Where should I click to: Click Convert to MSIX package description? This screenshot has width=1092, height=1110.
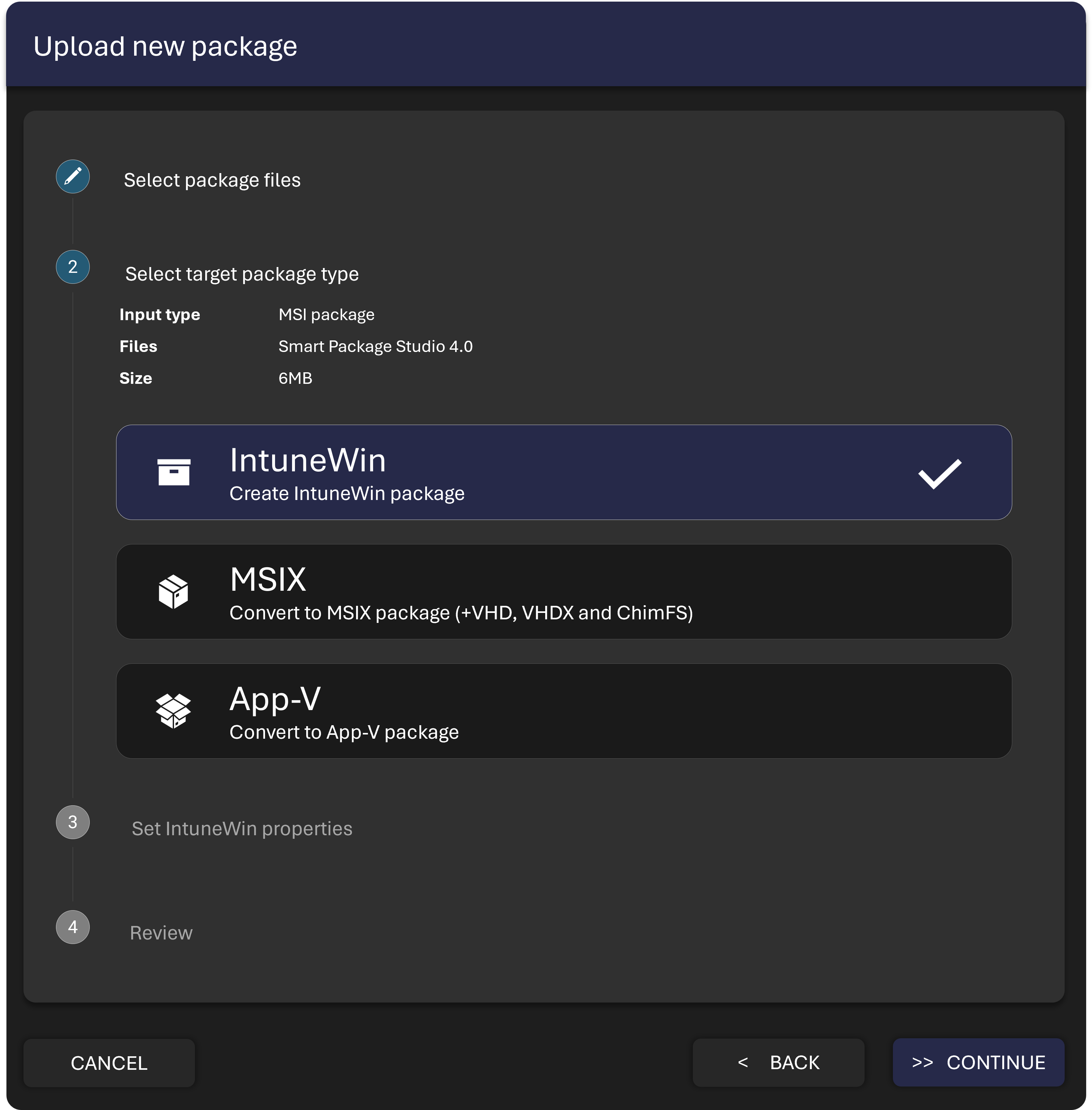coord(461,613)
